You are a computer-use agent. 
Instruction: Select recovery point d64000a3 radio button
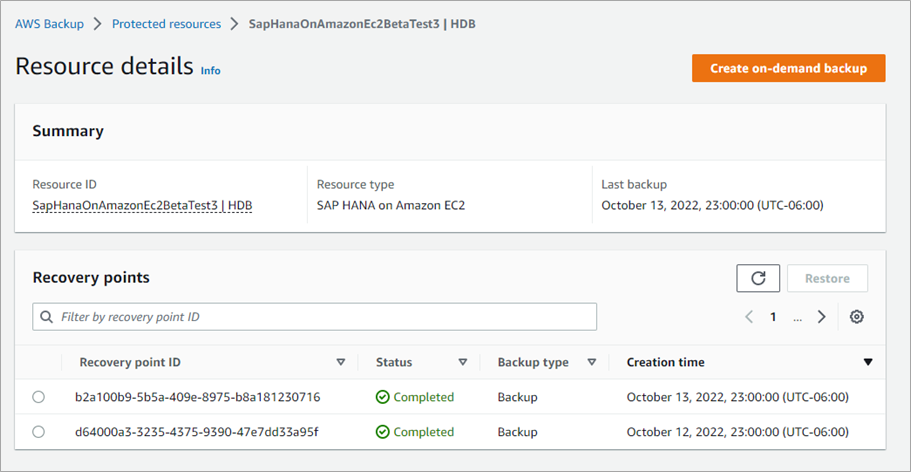pos(39,432)
